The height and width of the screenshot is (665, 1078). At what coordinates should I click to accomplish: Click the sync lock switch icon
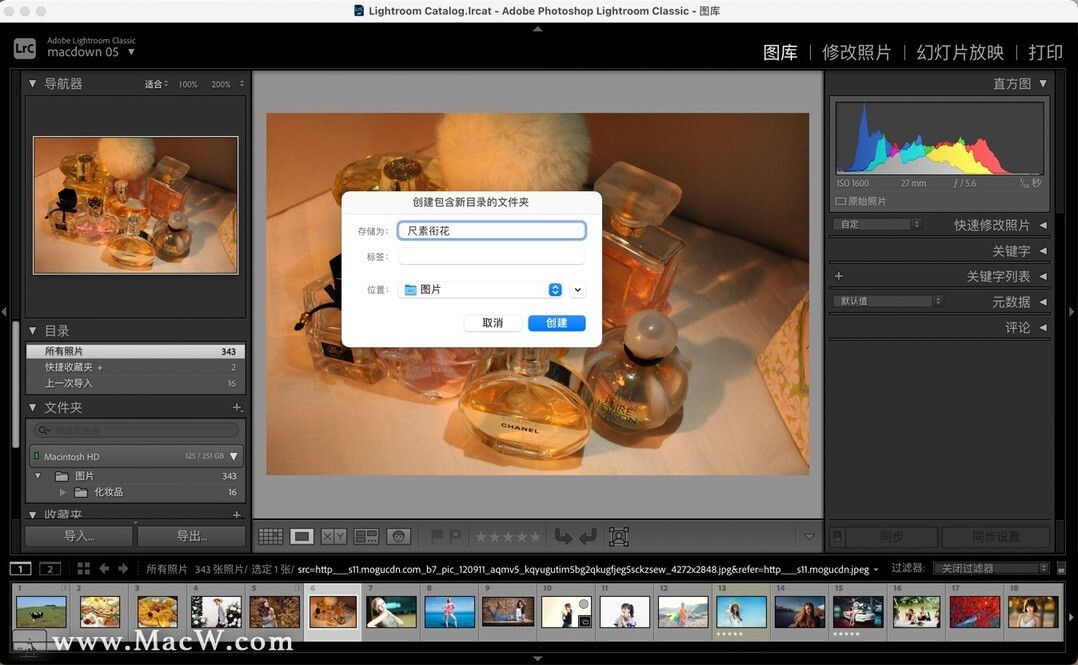(838, 536)
